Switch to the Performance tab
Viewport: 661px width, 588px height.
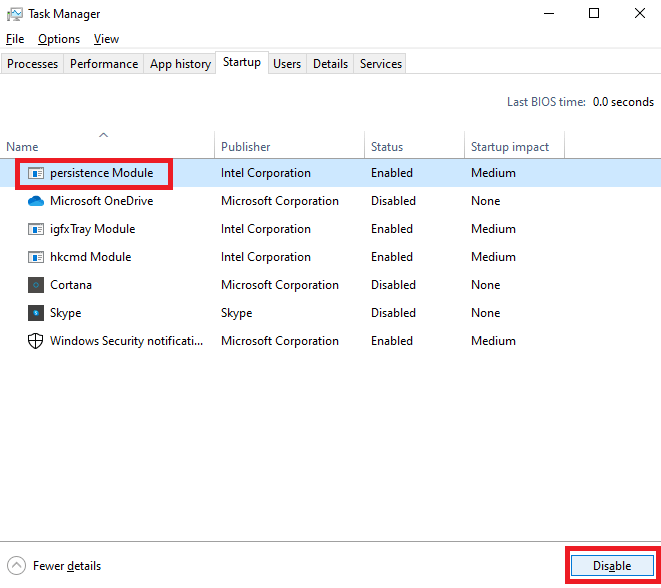click(x=104, y=64)
